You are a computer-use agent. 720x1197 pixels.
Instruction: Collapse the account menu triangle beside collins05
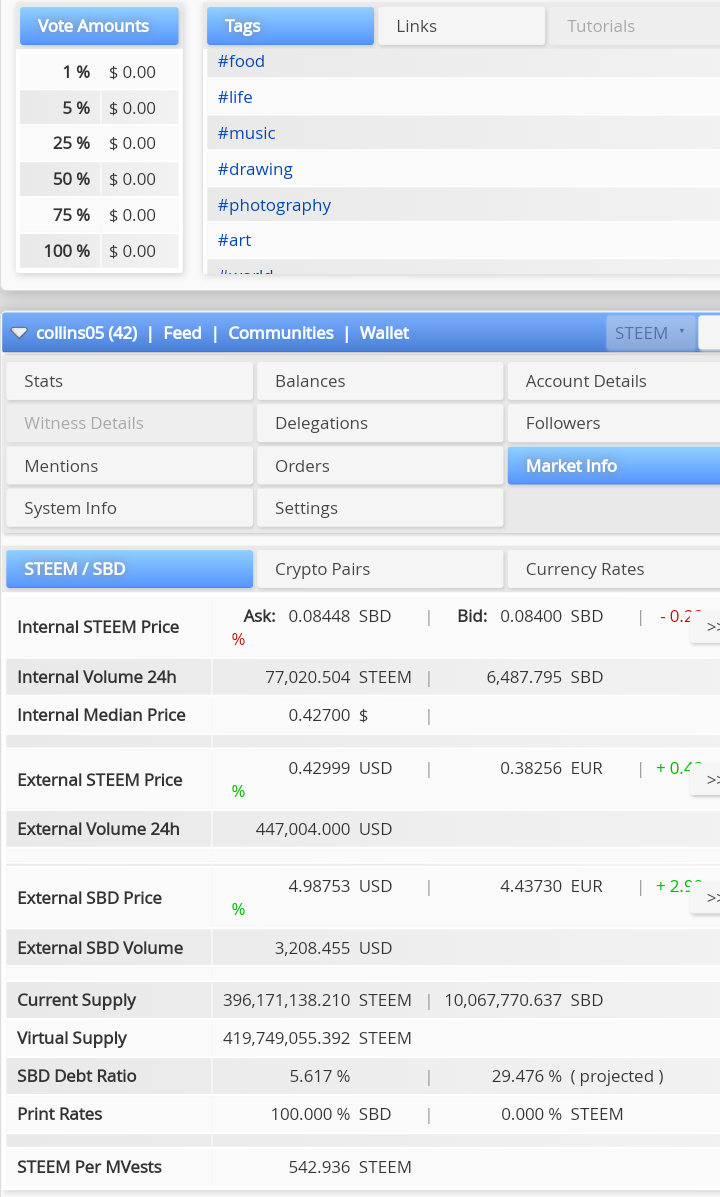click(x=19, y=333)
